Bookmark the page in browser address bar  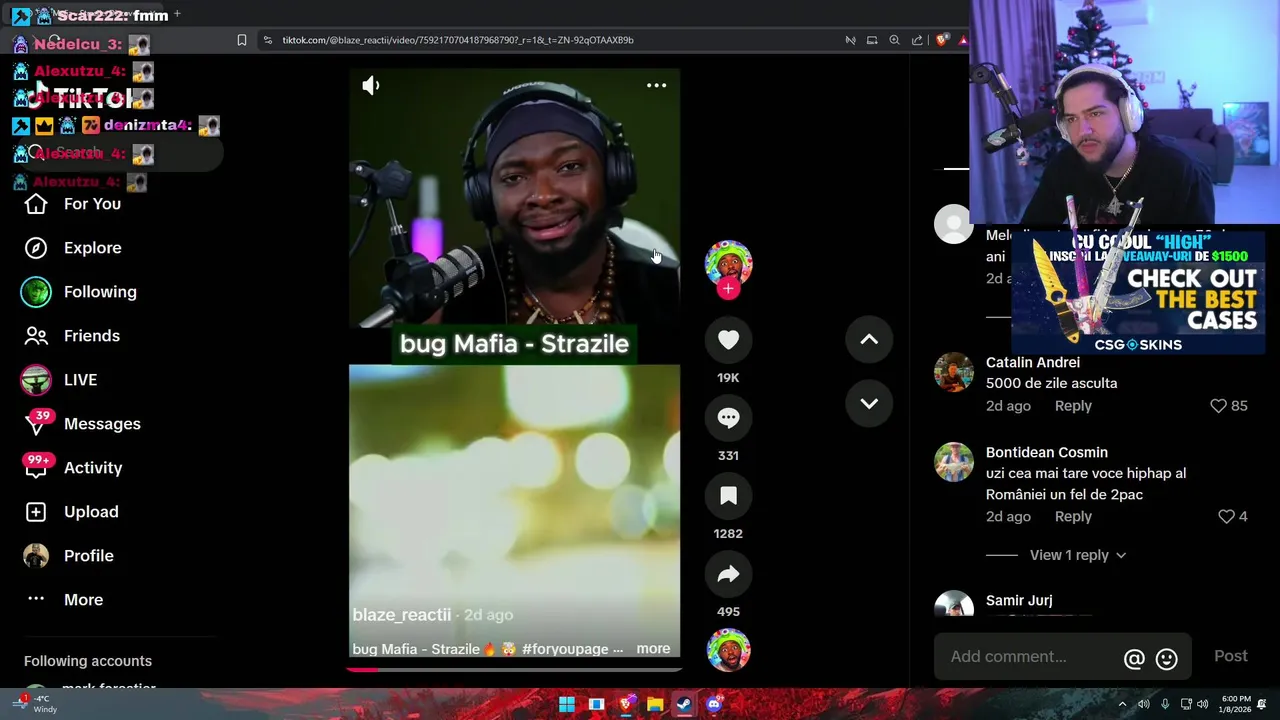coord(242,40)
